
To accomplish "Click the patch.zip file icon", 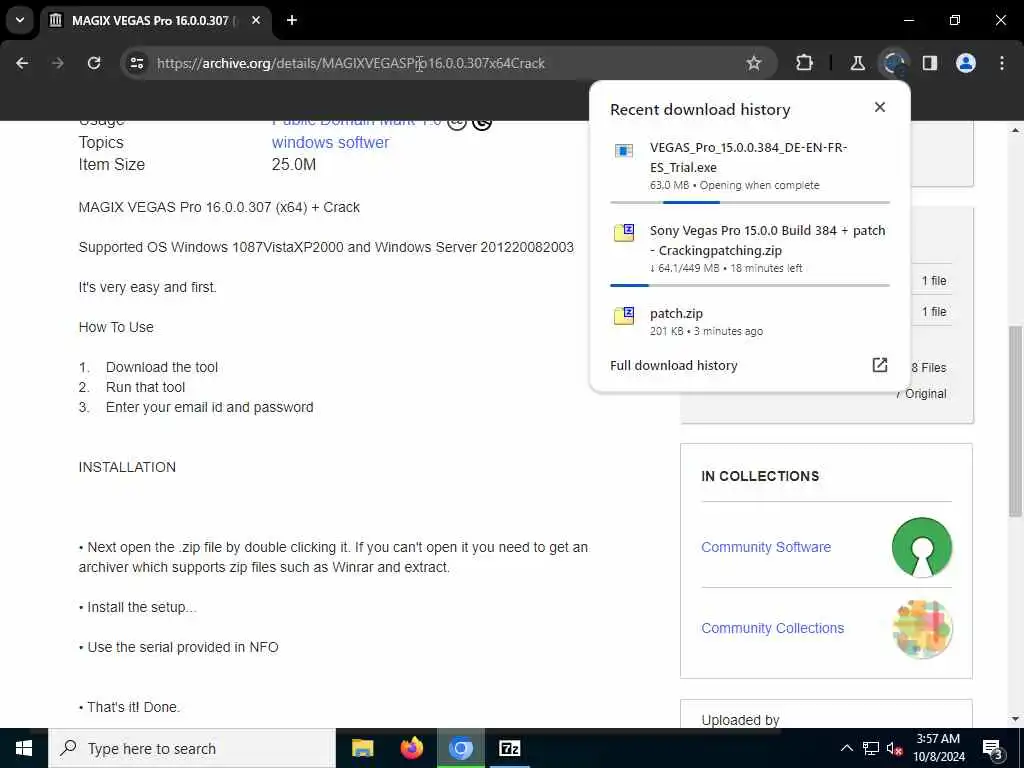I will pos(624,315).
